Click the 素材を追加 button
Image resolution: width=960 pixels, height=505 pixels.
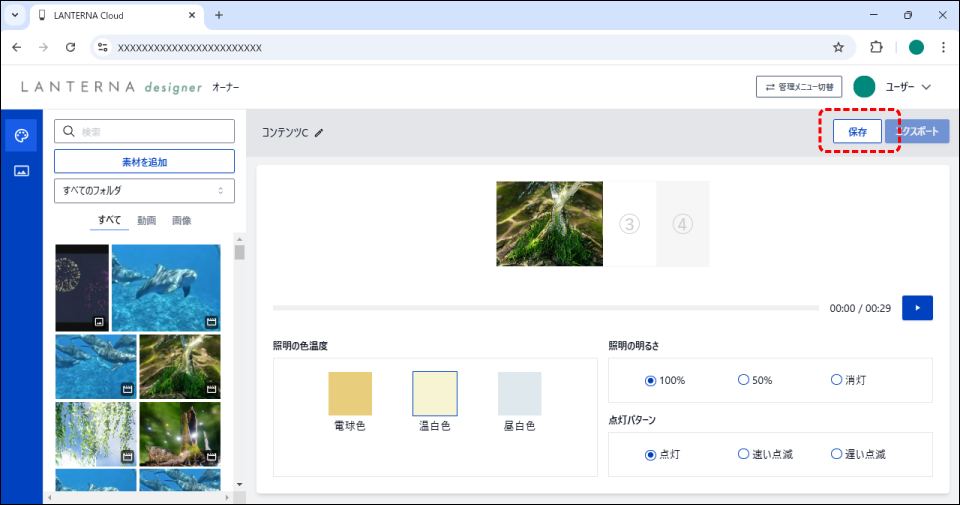tap(144, 161)
